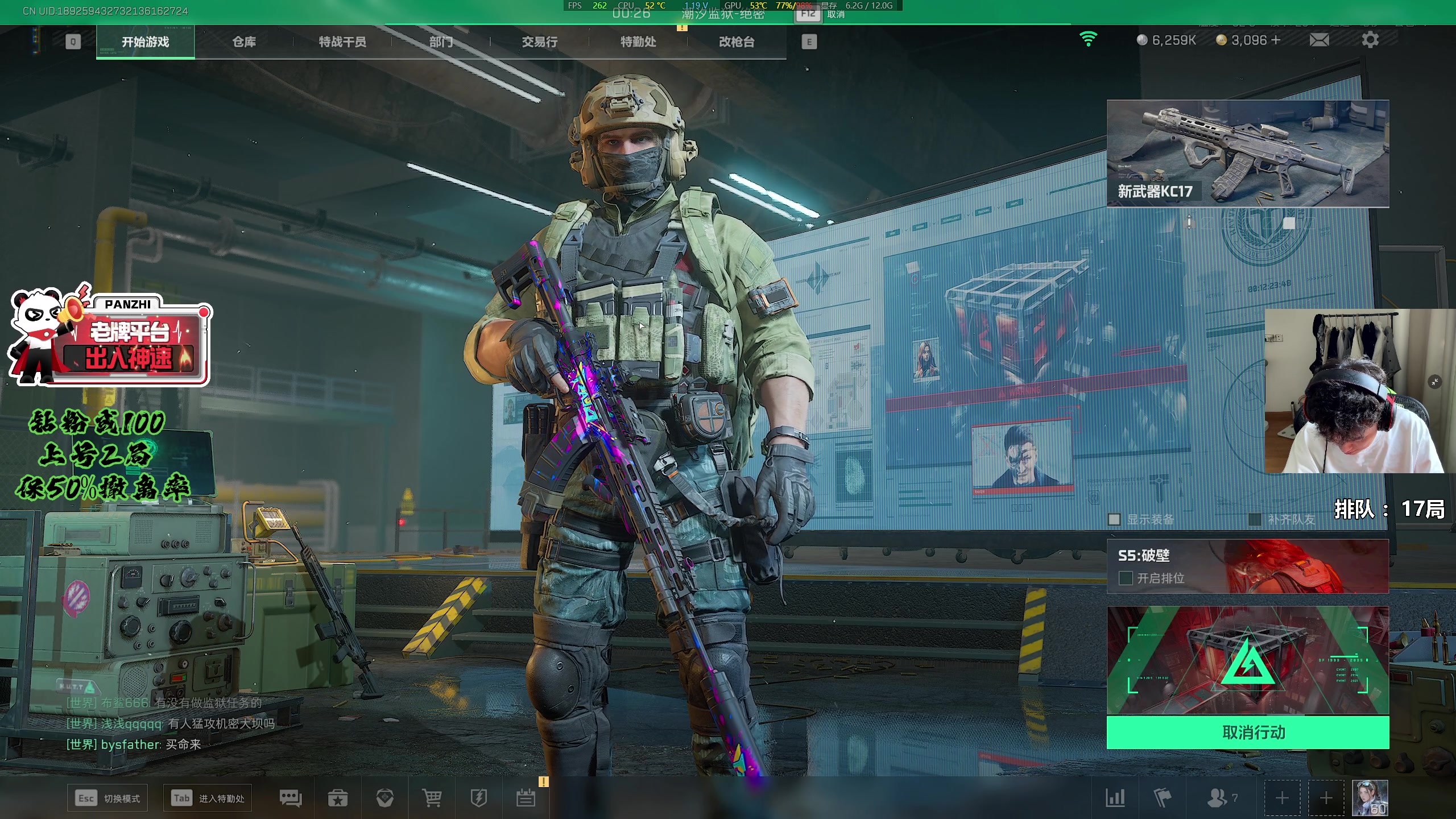The width and height of the screenshot is (1456, 819).
Task: Open the star briefcase collection icon
Action: point(338,799)
